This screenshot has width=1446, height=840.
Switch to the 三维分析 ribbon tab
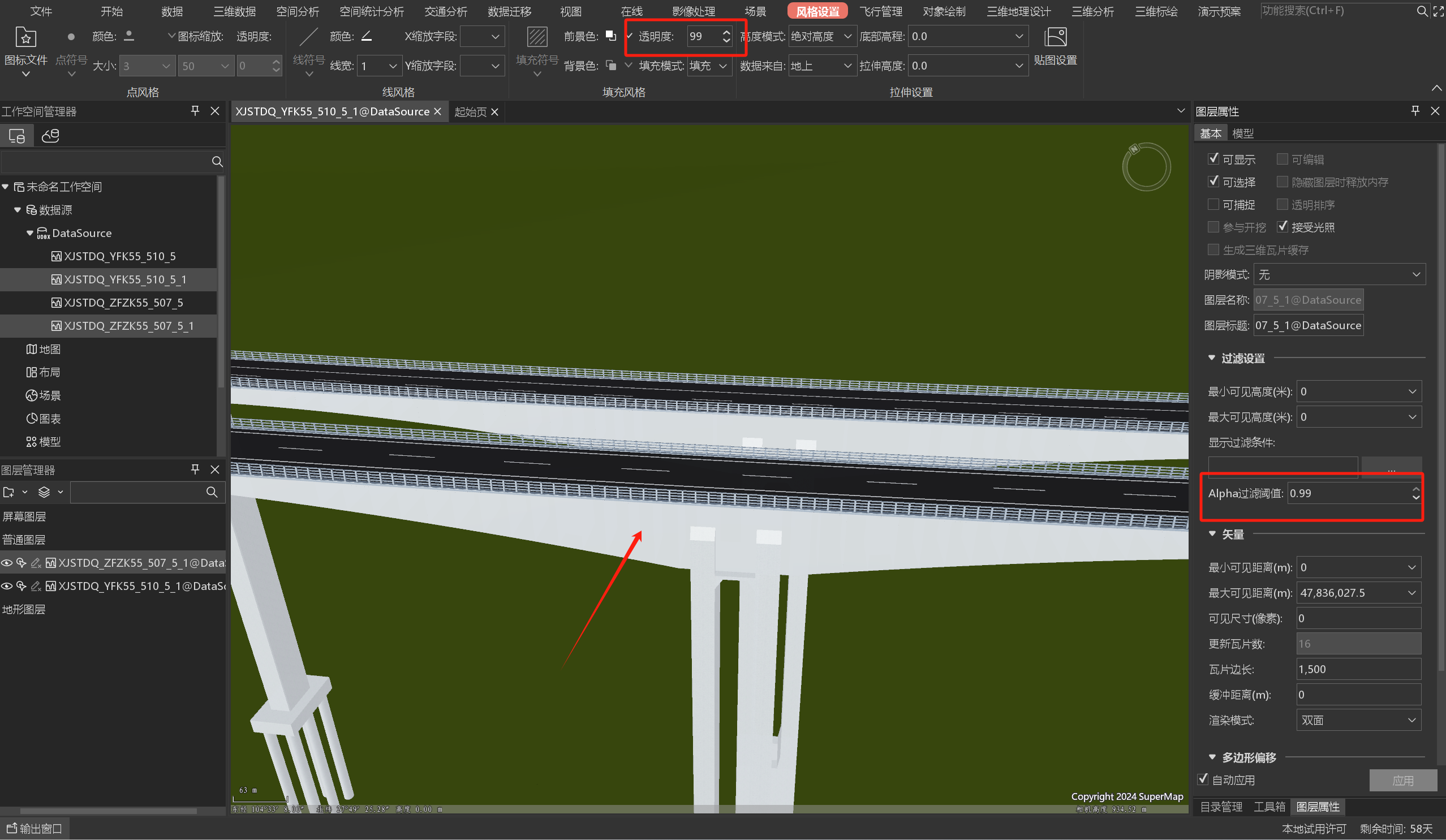click(1092, 11)
